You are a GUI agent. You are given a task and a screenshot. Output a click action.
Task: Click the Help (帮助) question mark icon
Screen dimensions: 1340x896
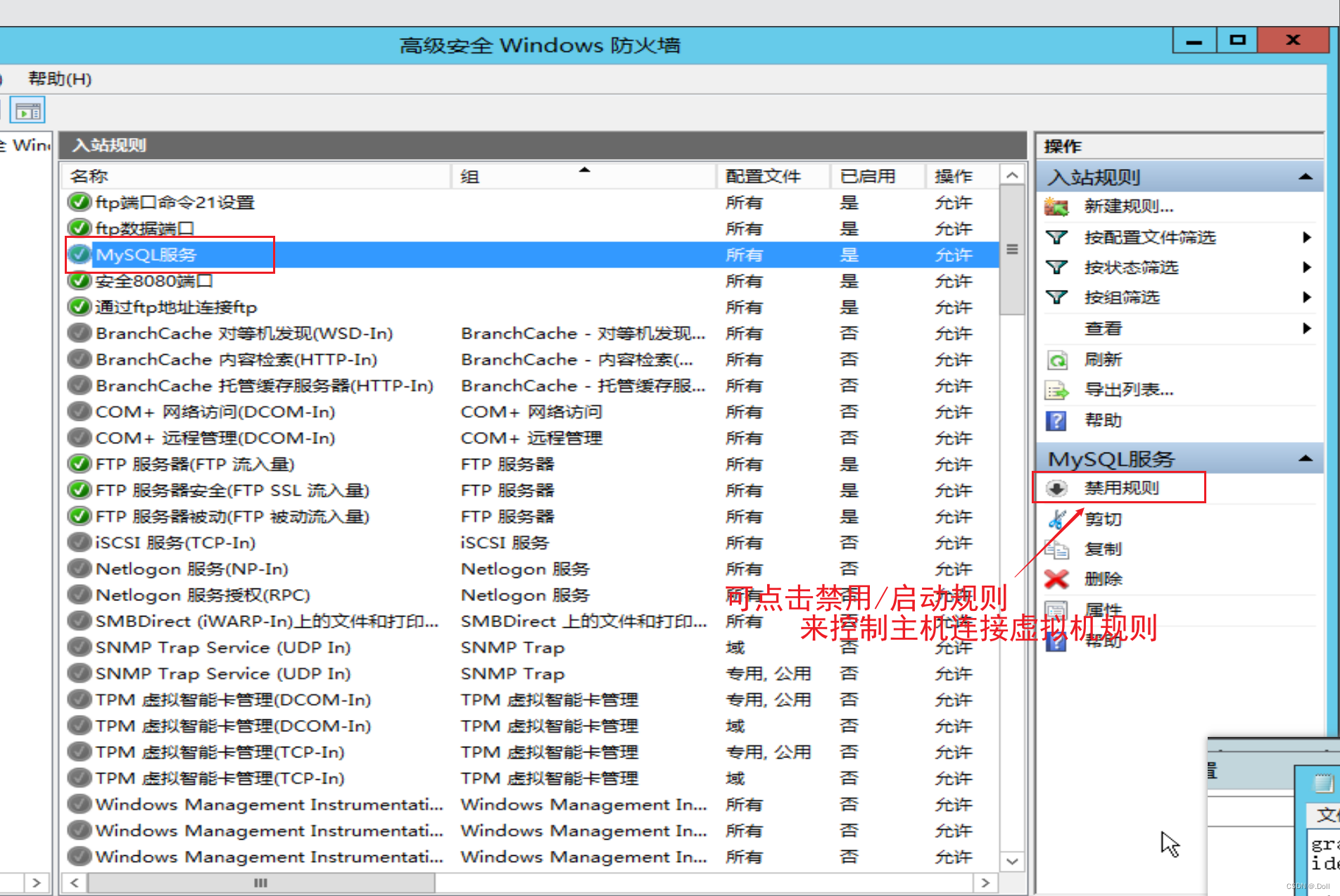tap(1057, 420)
